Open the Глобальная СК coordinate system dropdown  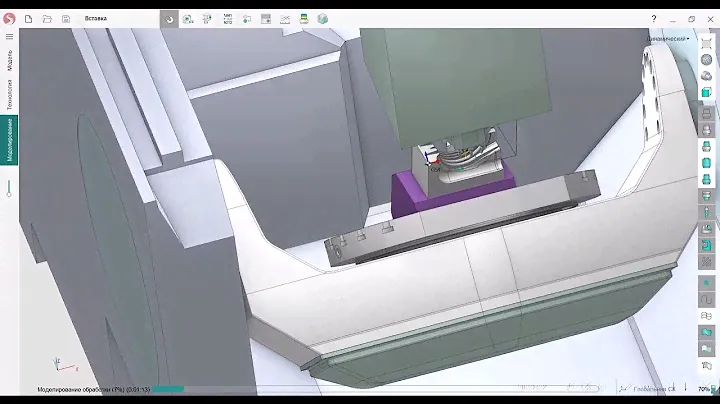point(653,388)
